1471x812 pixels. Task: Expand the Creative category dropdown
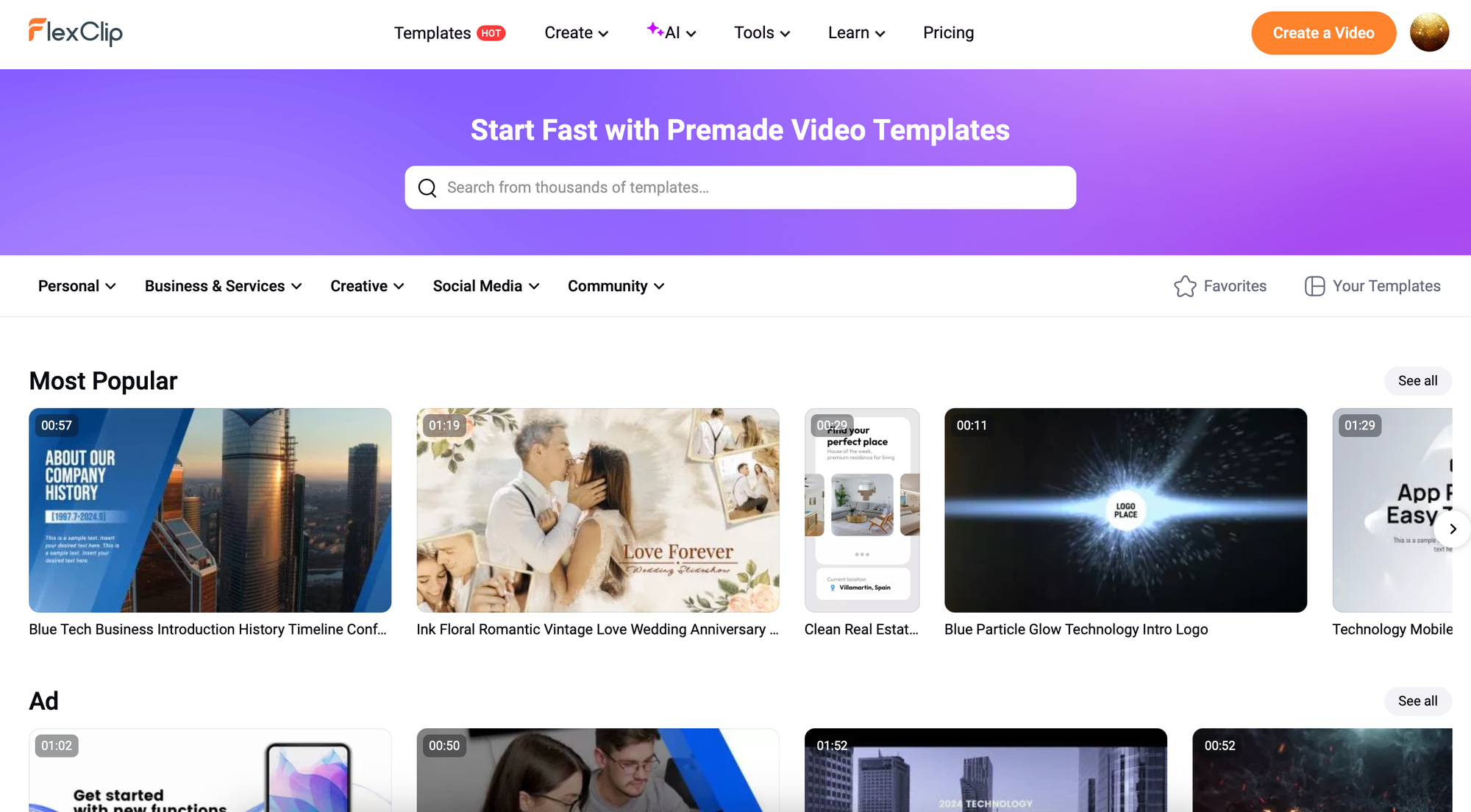[x=367, y=286]
